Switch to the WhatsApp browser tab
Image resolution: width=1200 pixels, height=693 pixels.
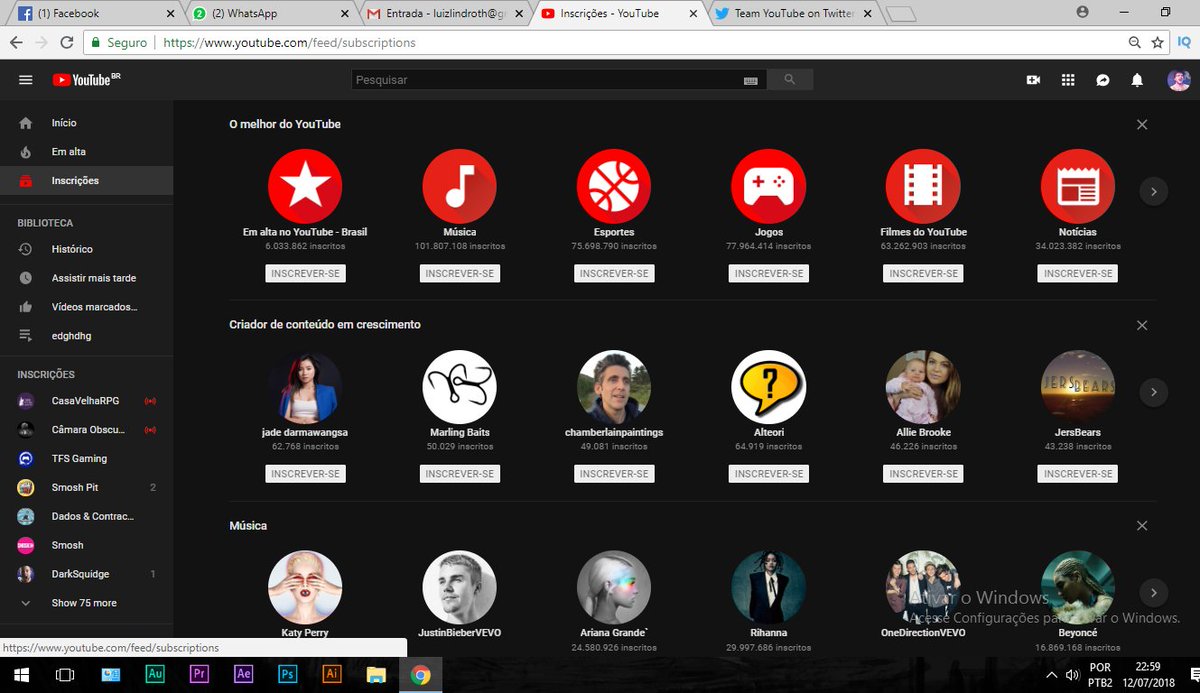pyautogui.click(x=268, y=13)
